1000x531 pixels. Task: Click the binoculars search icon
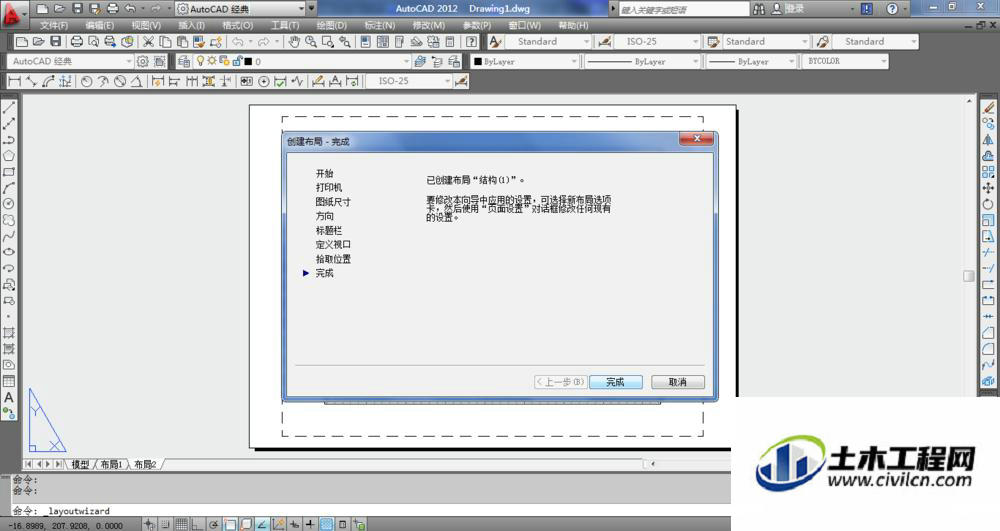coord(759,9)
